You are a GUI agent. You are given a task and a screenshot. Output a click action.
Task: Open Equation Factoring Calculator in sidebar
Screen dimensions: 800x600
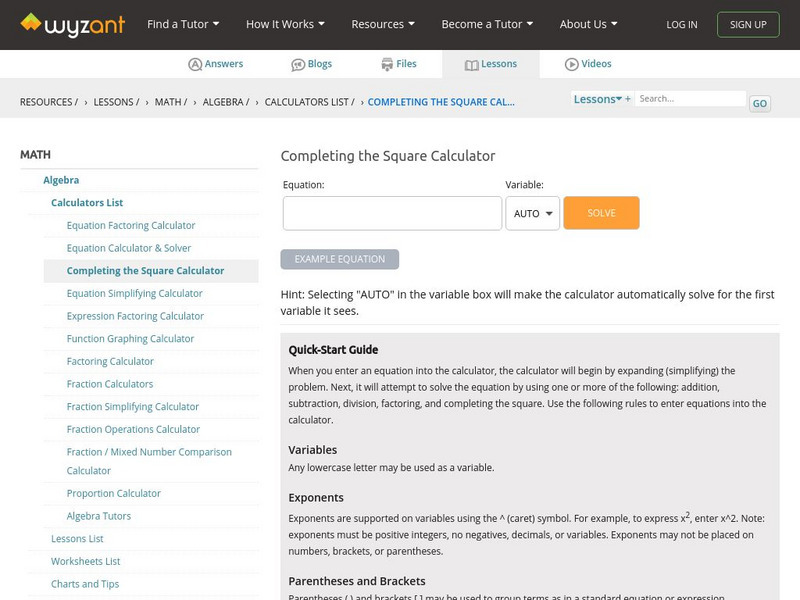(x=131, y=225)
